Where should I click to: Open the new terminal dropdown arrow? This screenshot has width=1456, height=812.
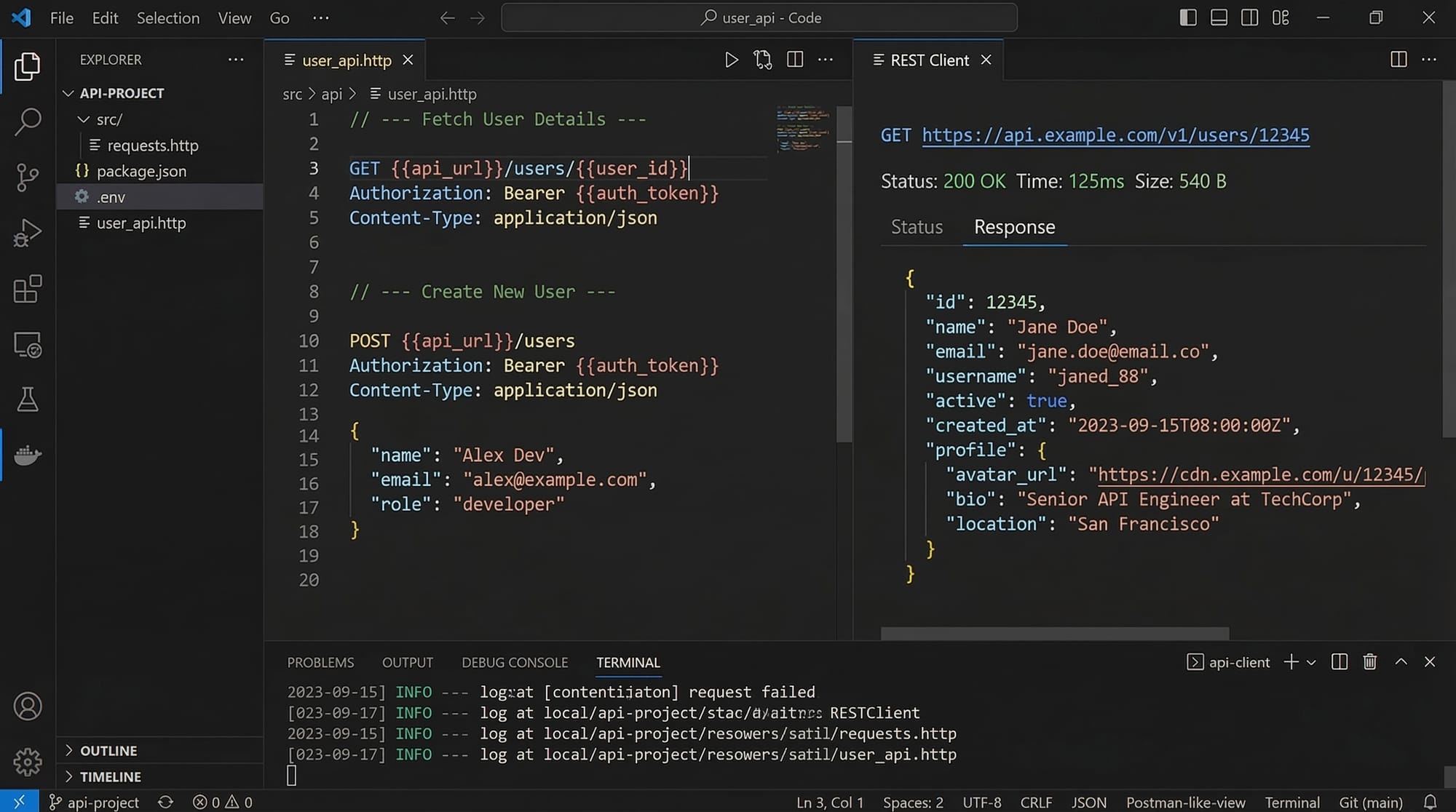[x=1311, y=662]
